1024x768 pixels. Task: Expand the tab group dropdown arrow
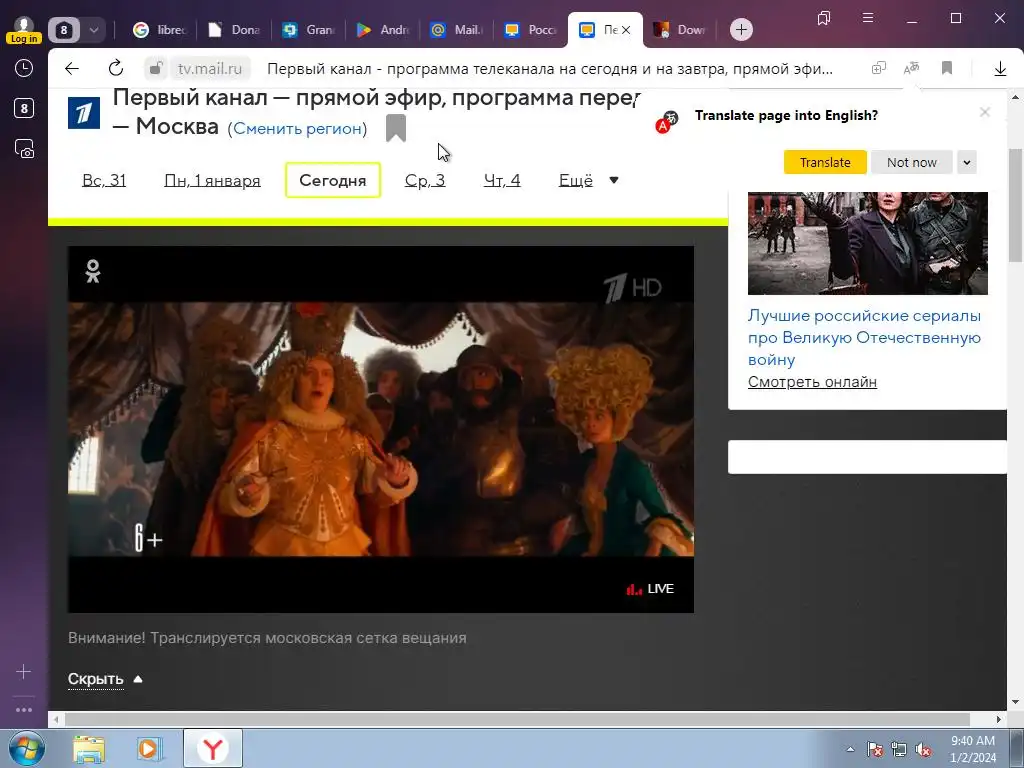coord(94,29)
